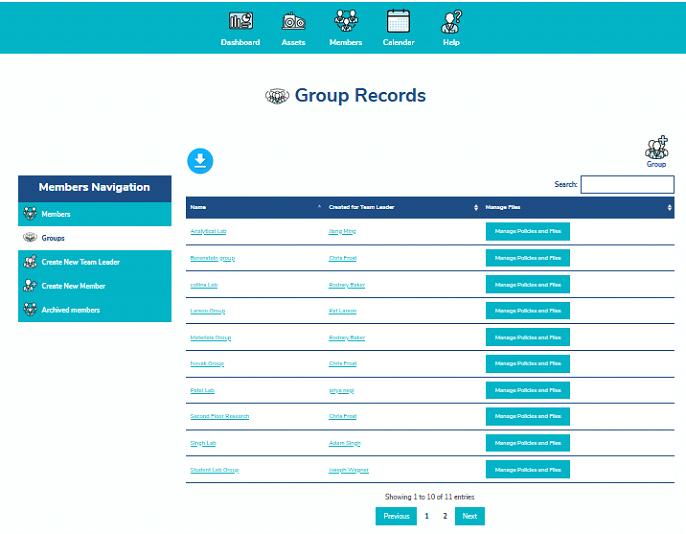Viewport: 686px width, 534px height.
Task: Open the Help icon in top navigation
Action: click(x=451, y=27)
